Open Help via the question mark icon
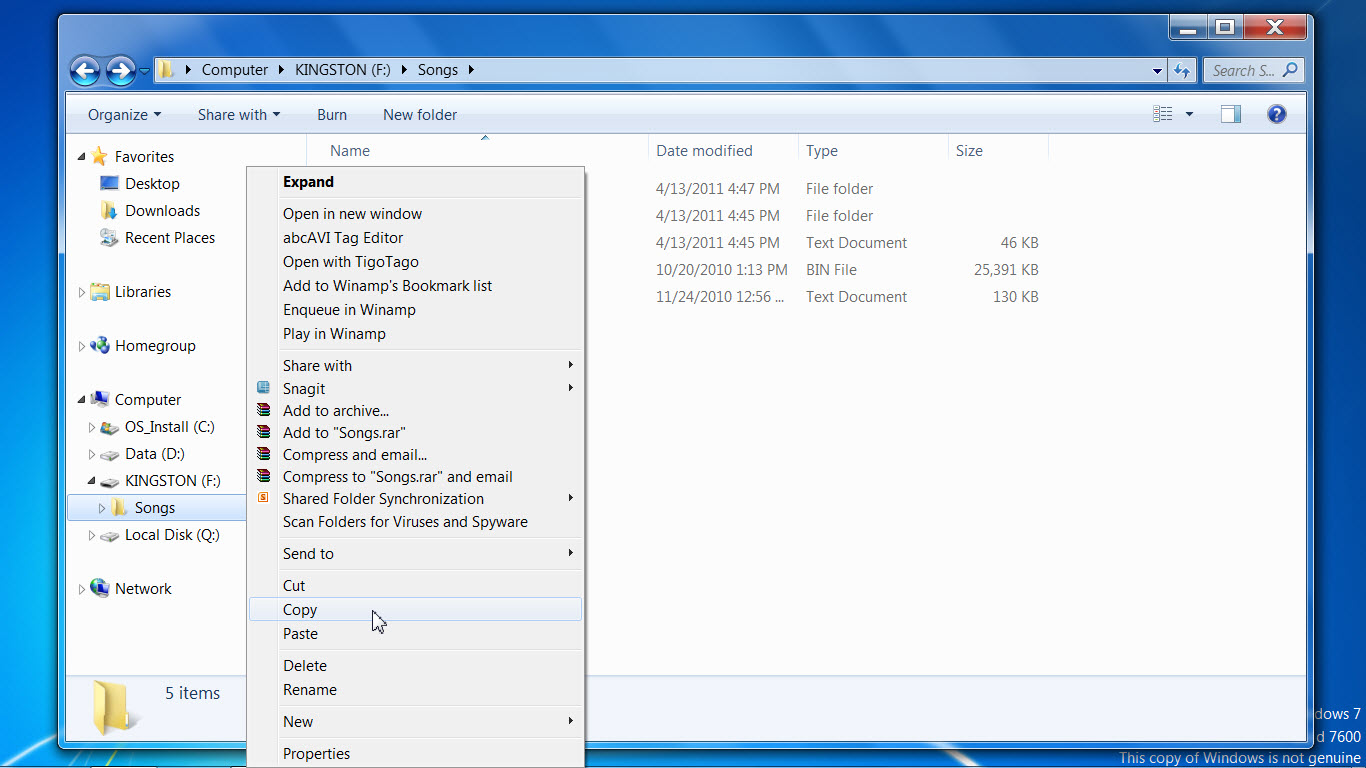 pyautogui.click(x=1276, y=114)
